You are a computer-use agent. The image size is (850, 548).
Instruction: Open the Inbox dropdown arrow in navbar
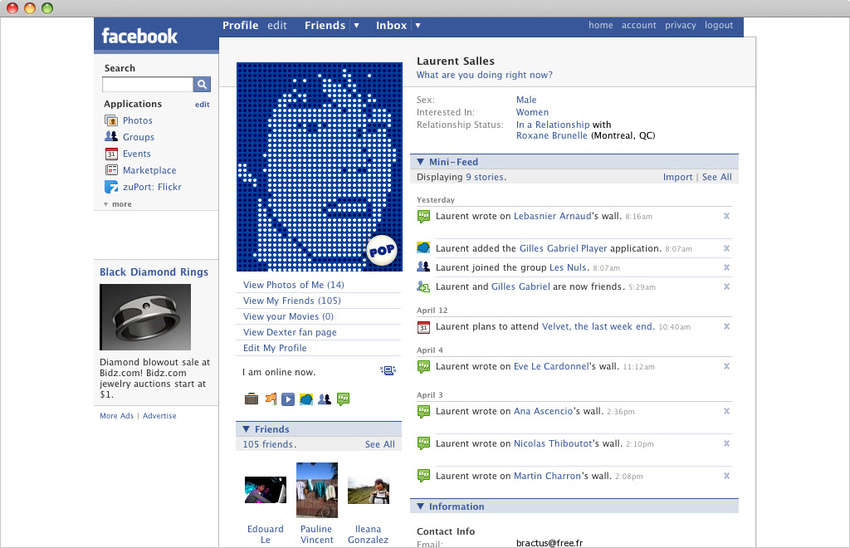[418, 25]
